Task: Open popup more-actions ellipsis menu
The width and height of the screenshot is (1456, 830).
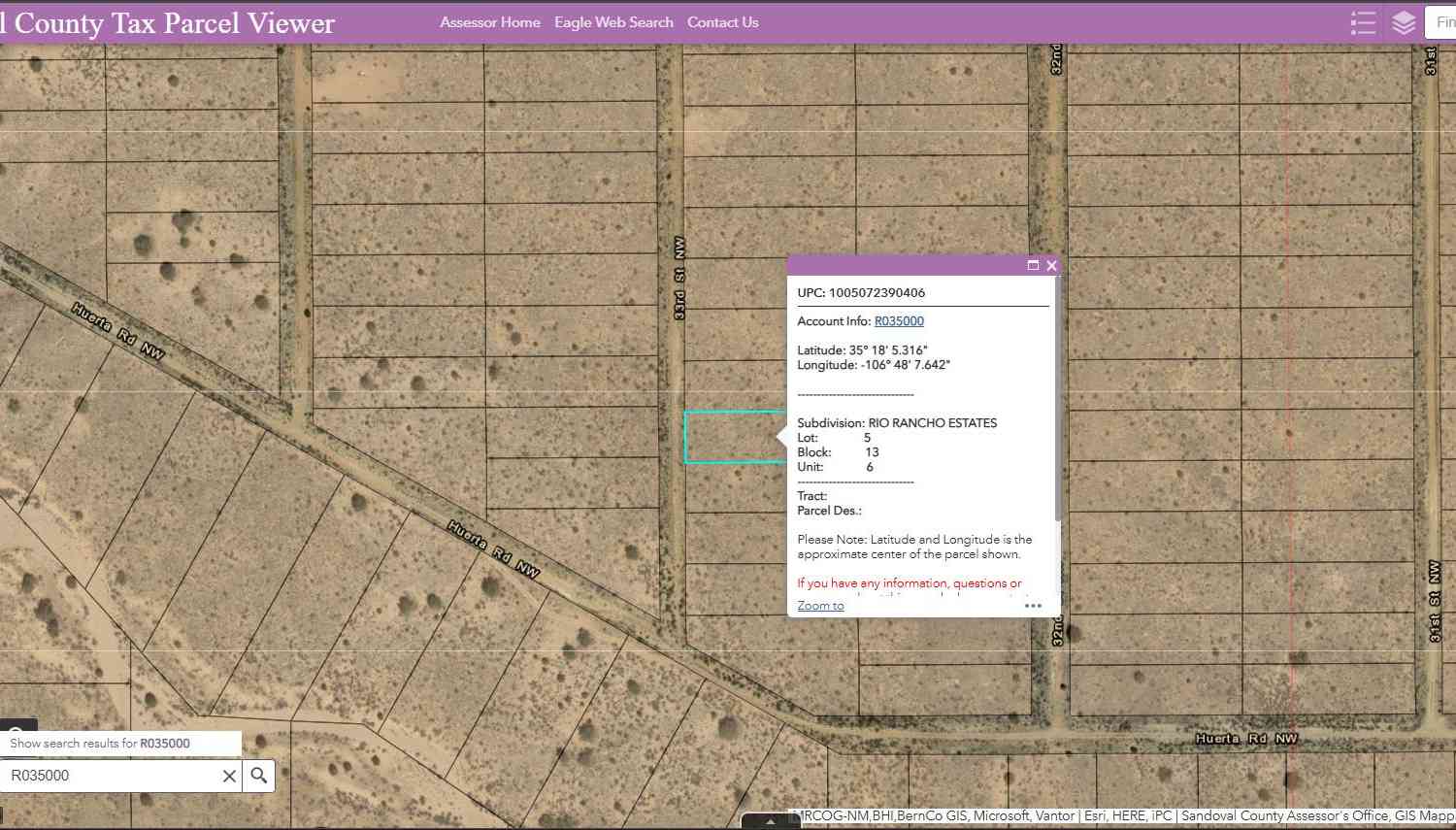Action: coord(1033,606)
